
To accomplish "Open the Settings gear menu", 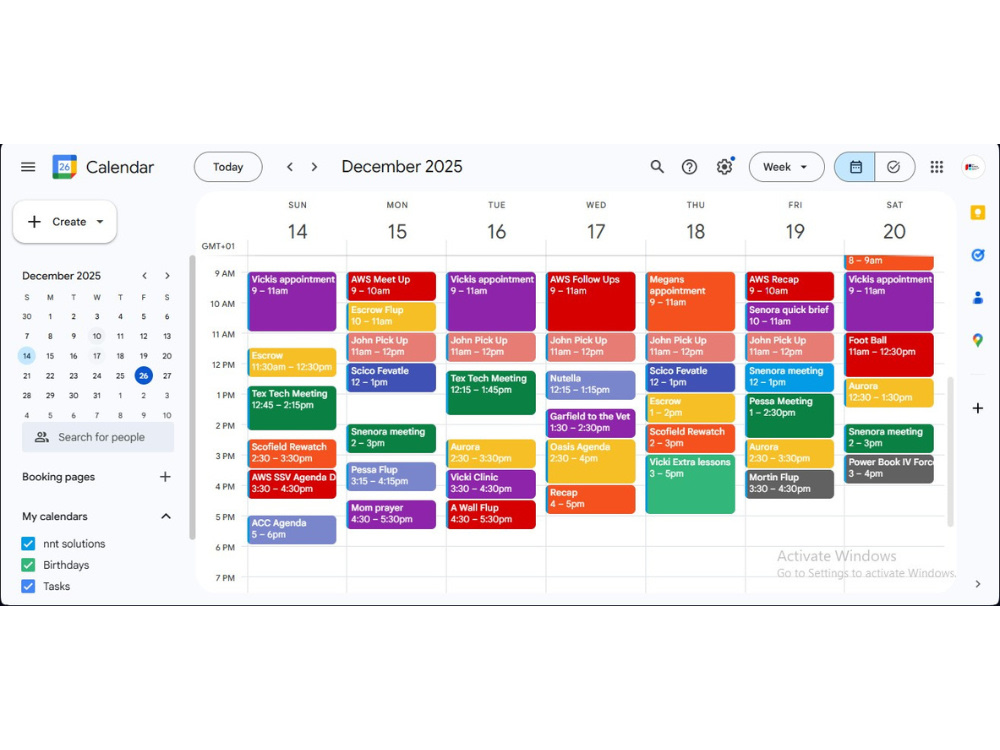I will [724, 167].
